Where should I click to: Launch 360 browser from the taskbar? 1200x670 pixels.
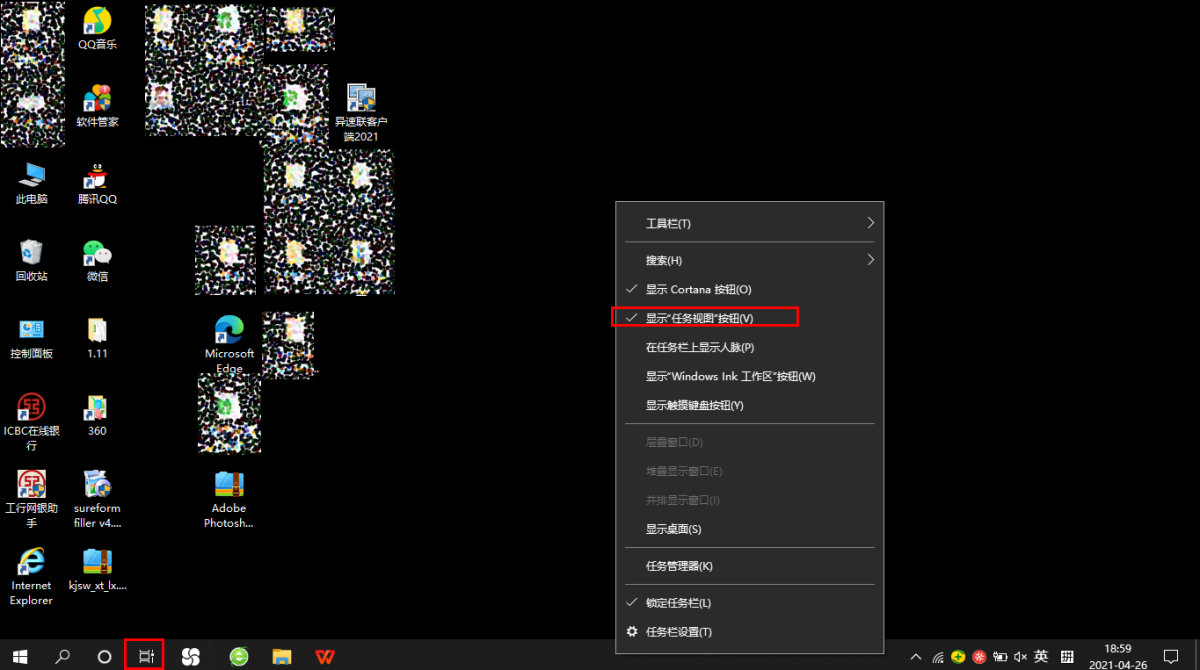(239, 656)
